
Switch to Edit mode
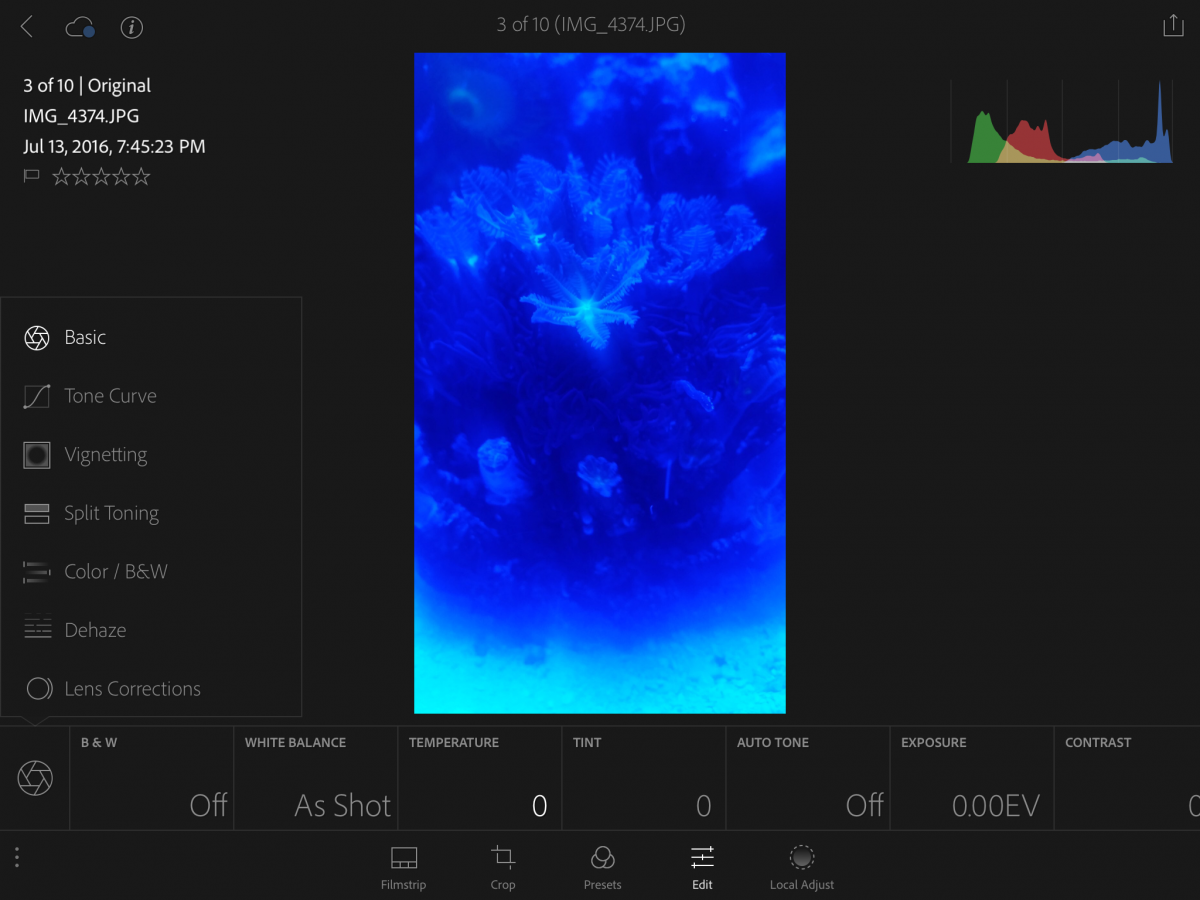(702, 867)
